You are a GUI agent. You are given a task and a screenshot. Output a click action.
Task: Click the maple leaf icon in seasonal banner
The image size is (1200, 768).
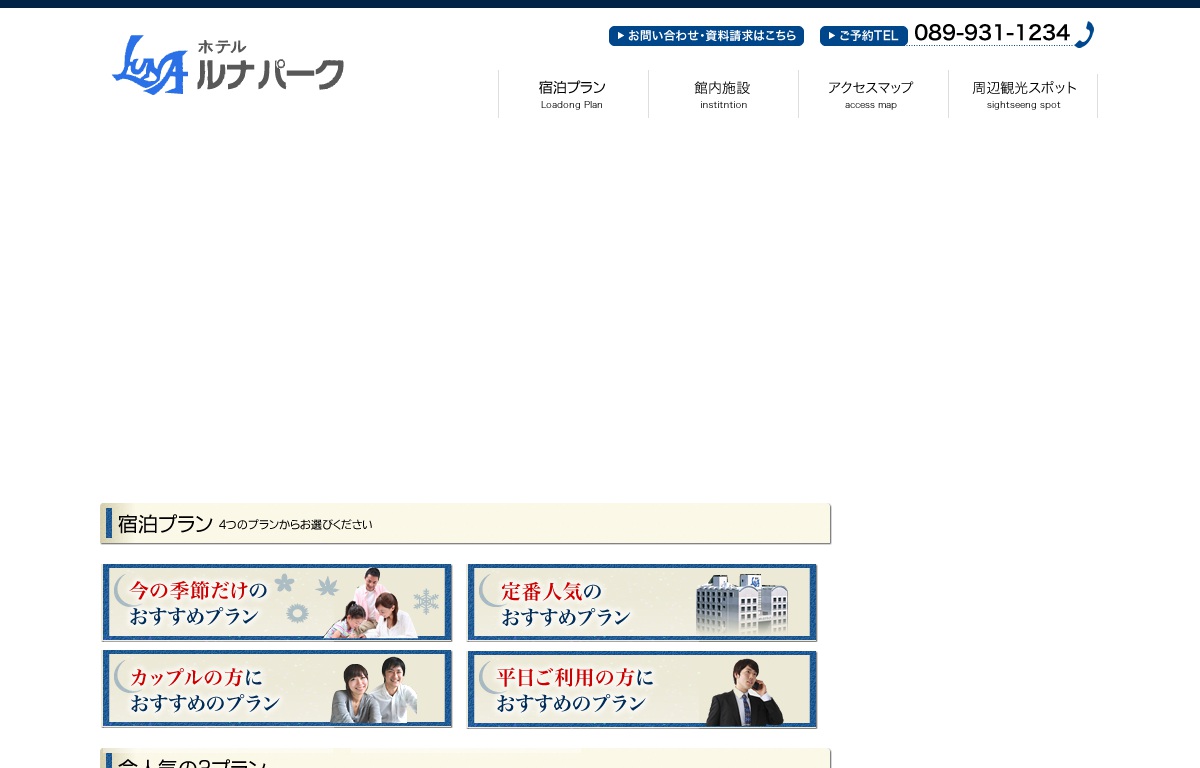(x=327, y=587)
